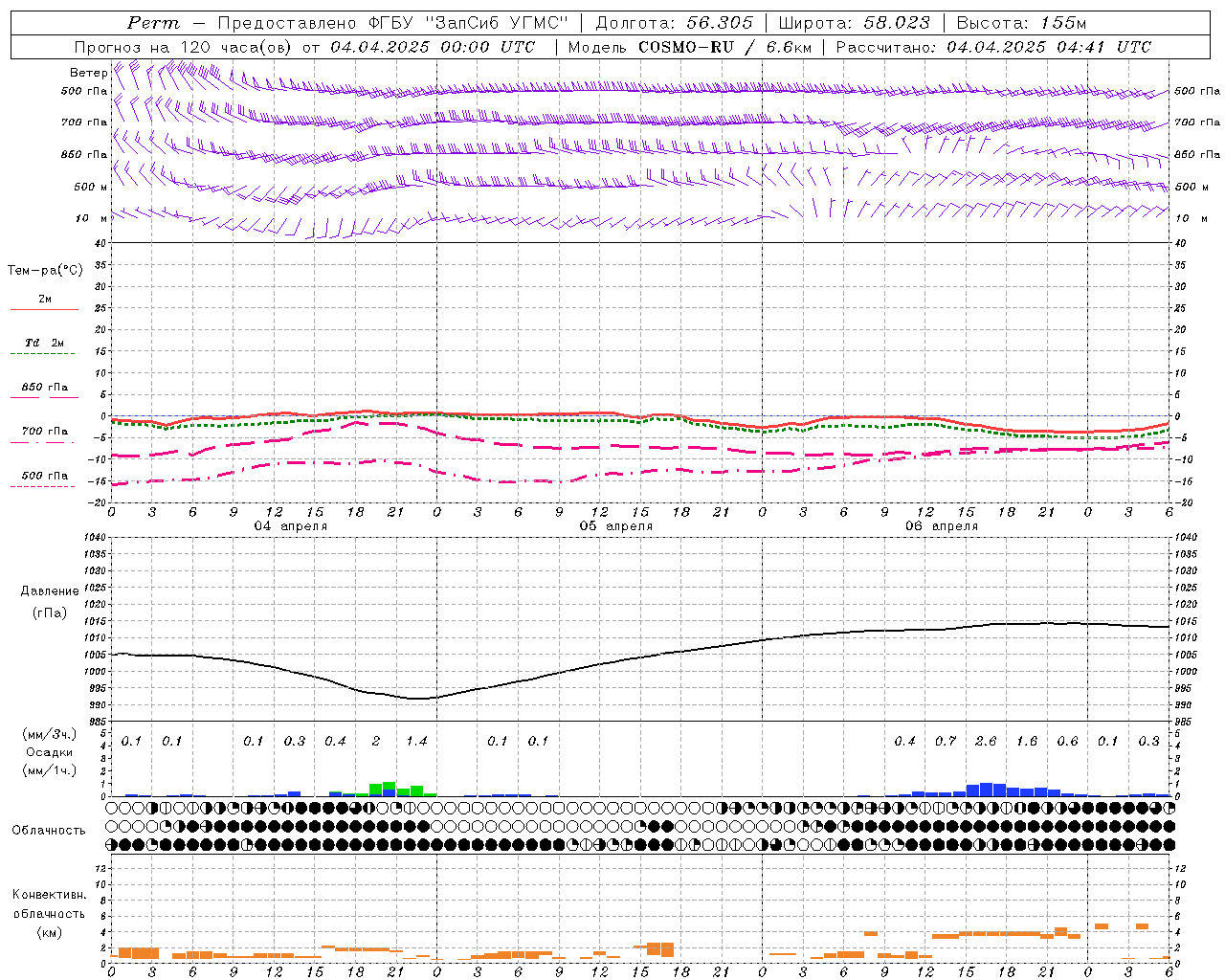1225x980 pixels.
Task: Click the "(мм/1ч.)" precipitation unit label
Action: tap(49, 770)
